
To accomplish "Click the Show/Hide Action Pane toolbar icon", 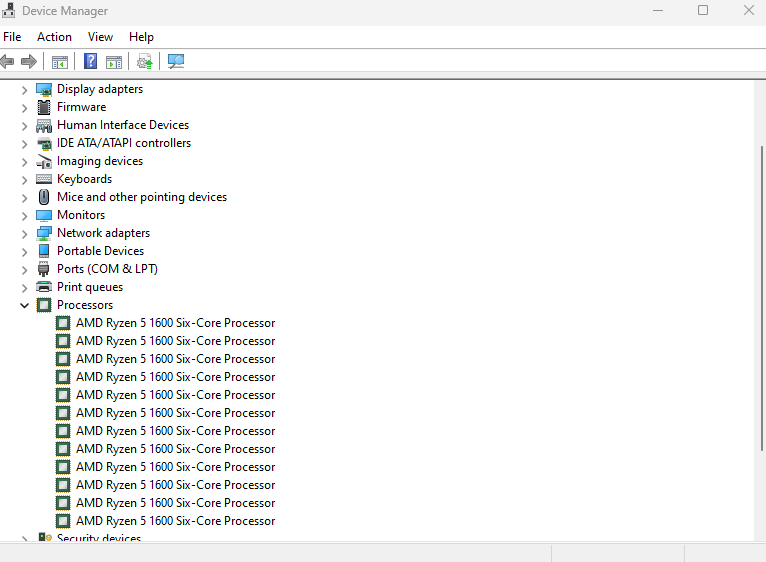I will tap(114, 61).
